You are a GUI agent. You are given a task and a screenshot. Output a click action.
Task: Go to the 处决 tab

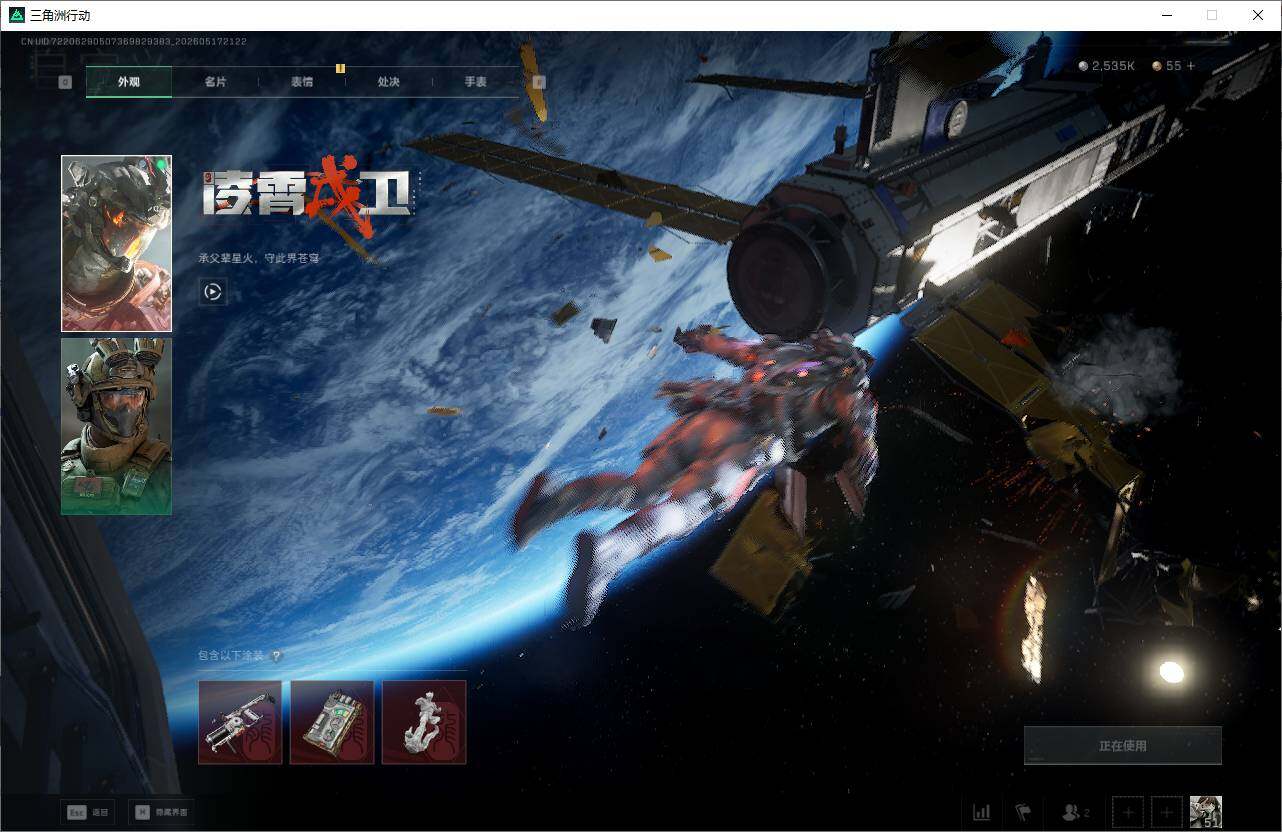pyautogui.click(x=389, y=82)
